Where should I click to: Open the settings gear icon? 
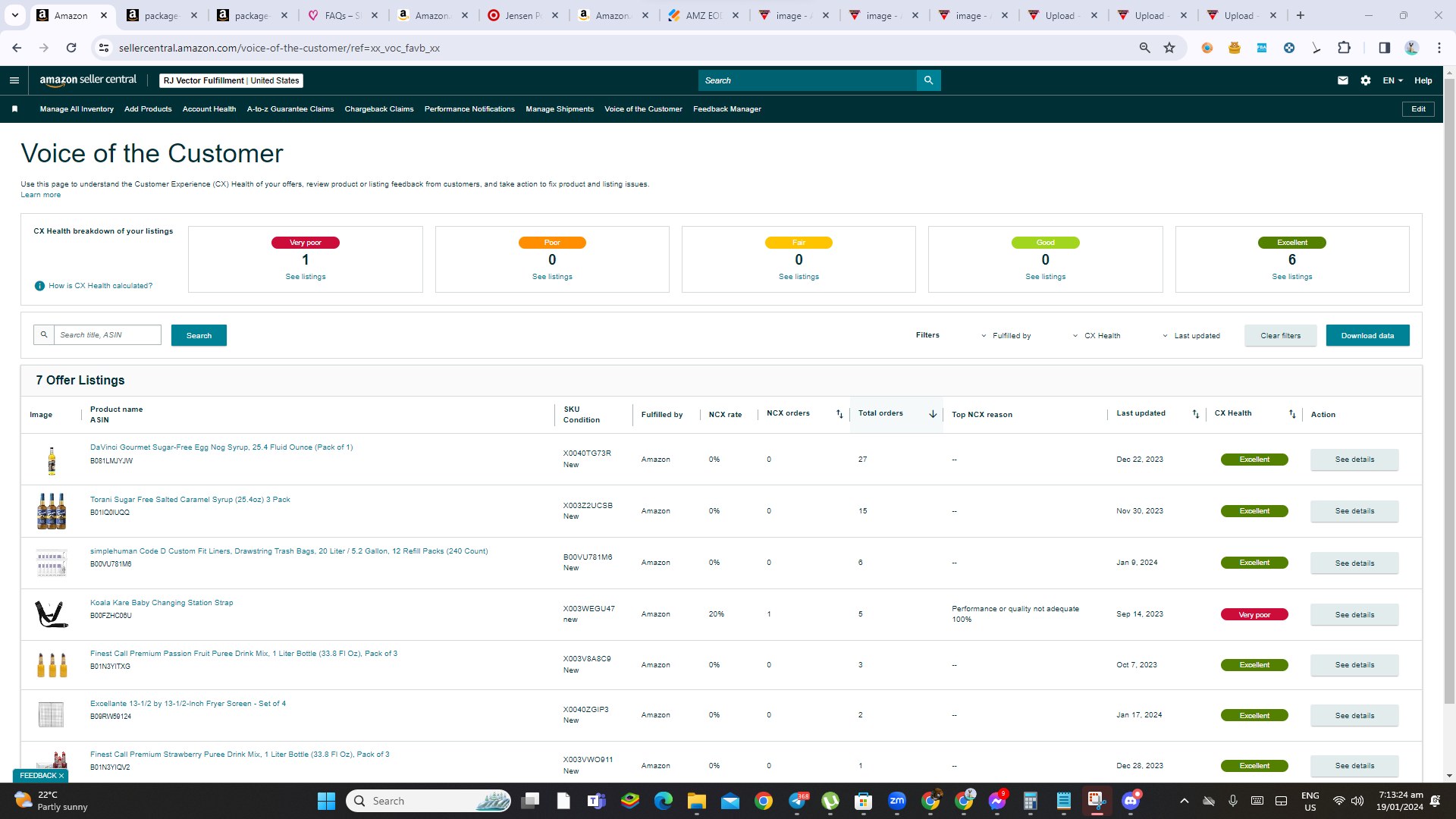pos(1365,80)
